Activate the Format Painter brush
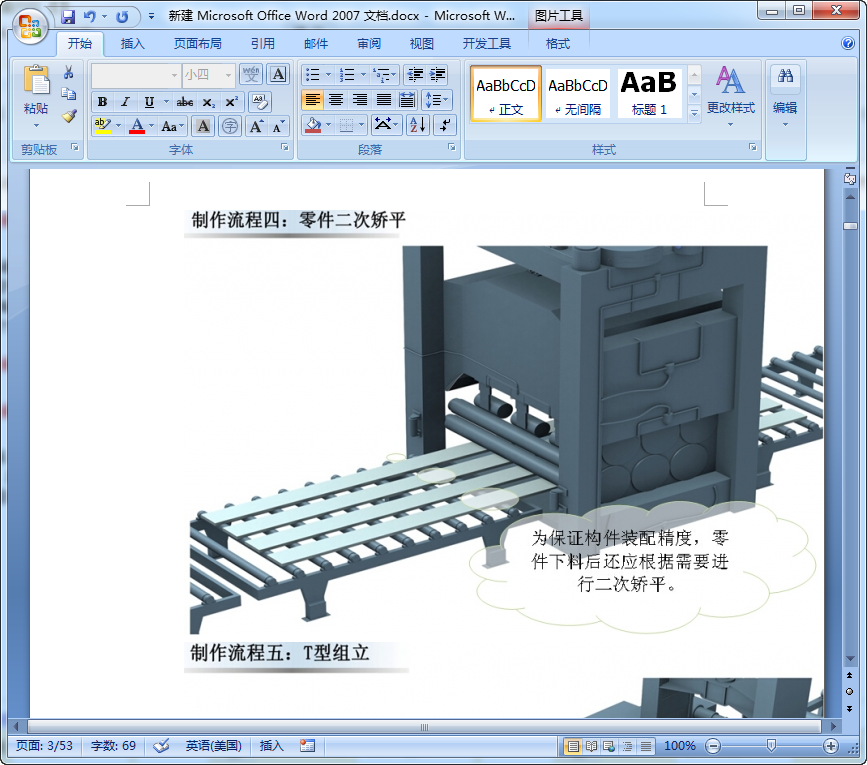The image size is (867, 765). pyautogui.click(x=69, y=116)
